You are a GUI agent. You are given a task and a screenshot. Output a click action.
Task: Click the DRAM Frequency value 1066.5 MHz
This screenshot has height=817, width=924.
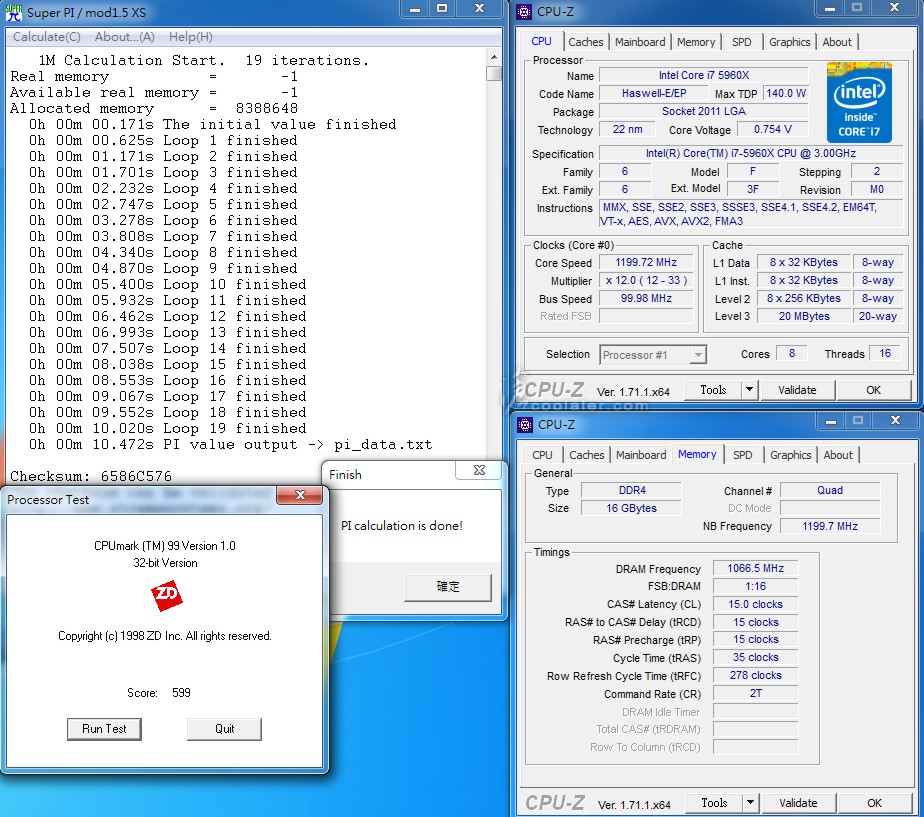click(x=755, y=568)
